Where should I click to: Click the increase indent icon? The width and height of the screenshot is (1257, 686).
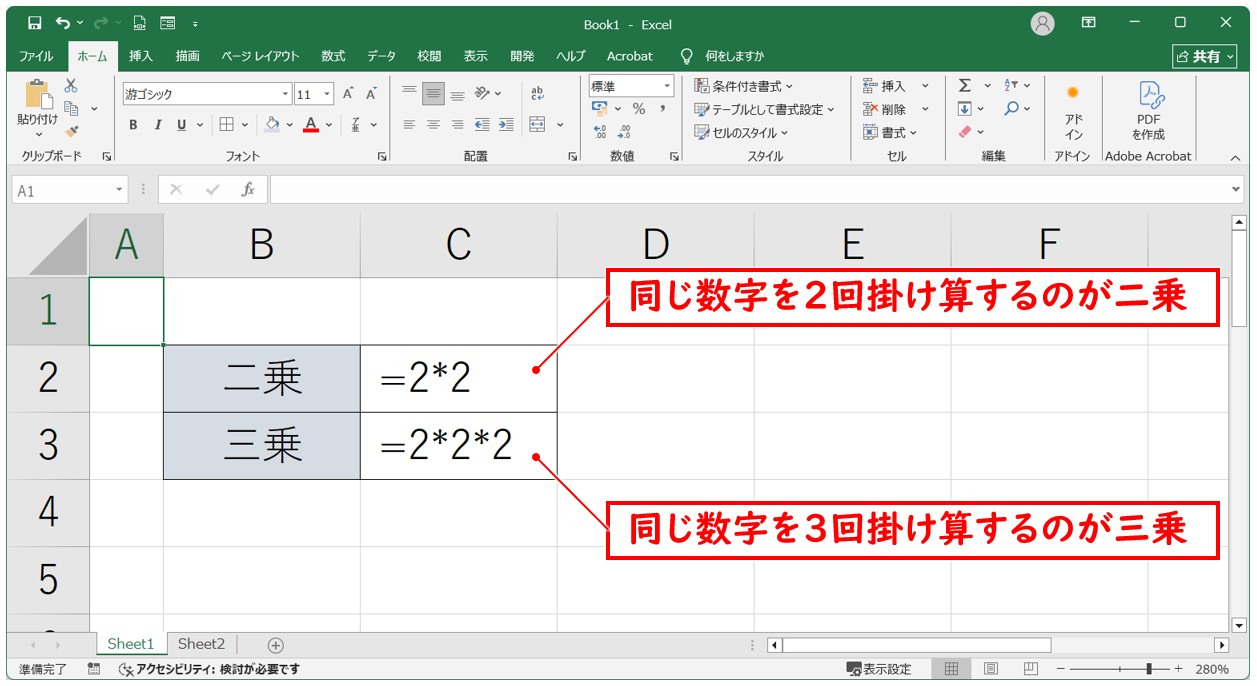[x=506, y=125]
